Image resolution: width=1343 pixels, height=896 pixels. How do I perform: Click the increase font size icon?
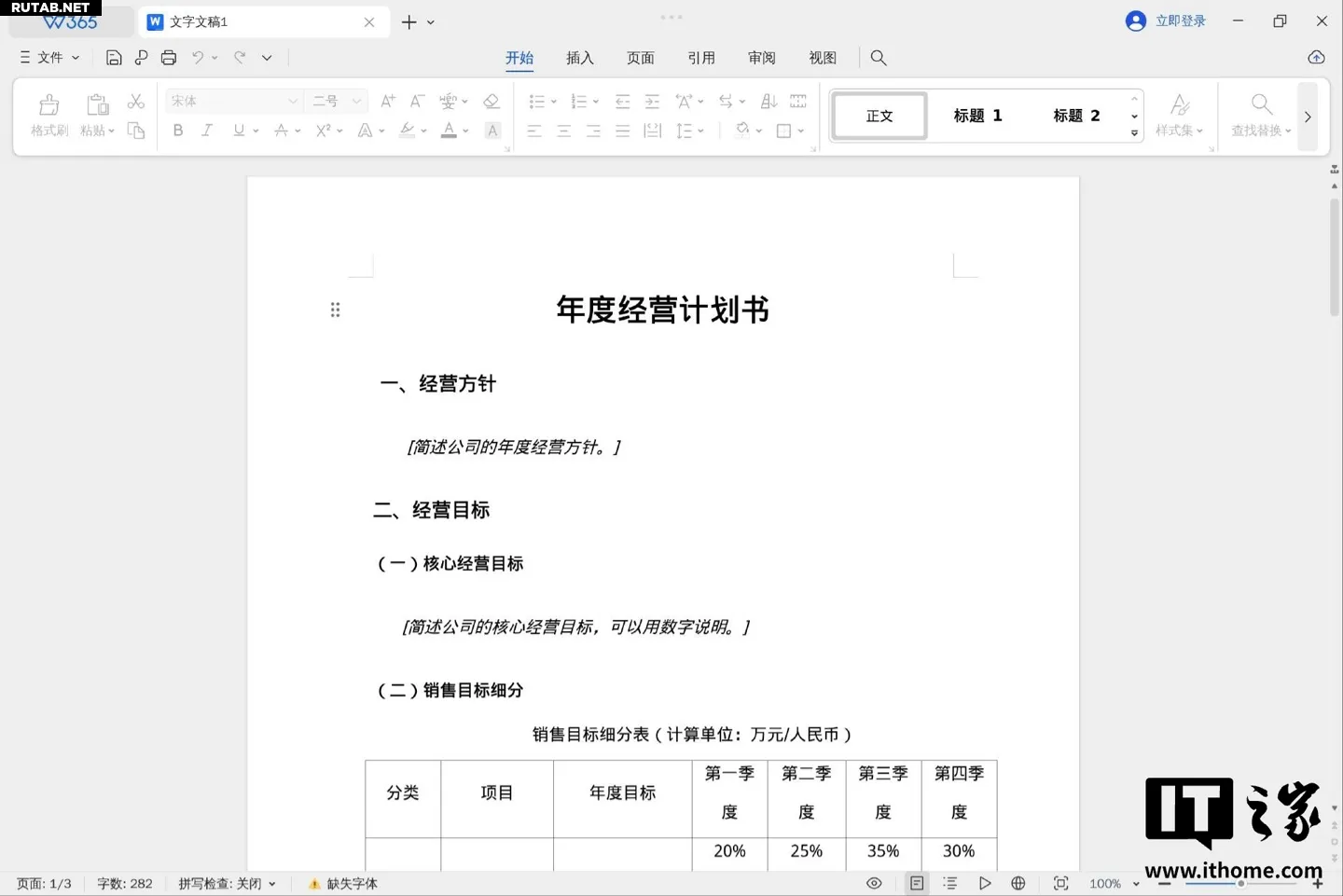388,101
